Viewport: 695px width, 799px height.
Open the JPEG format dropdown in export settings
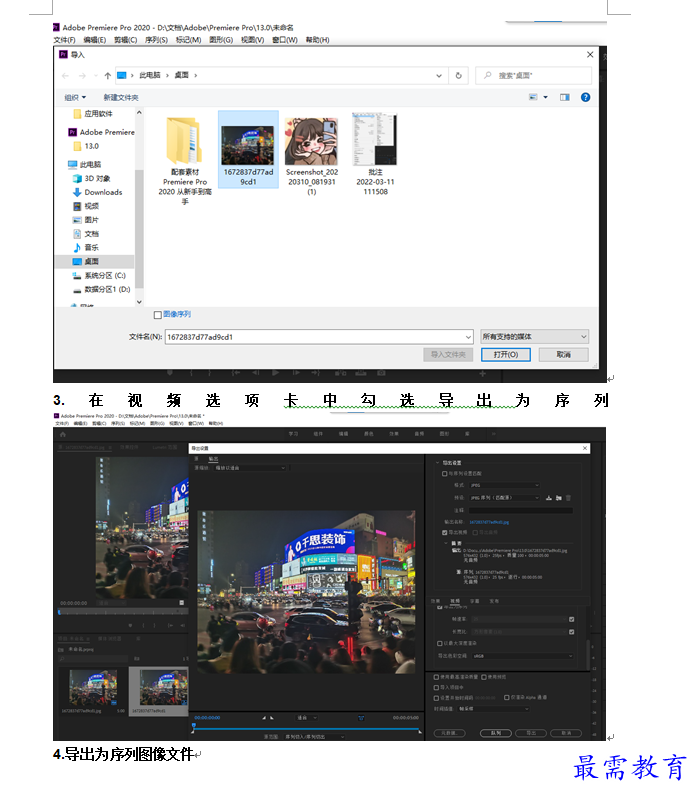[x=504, y=485]
